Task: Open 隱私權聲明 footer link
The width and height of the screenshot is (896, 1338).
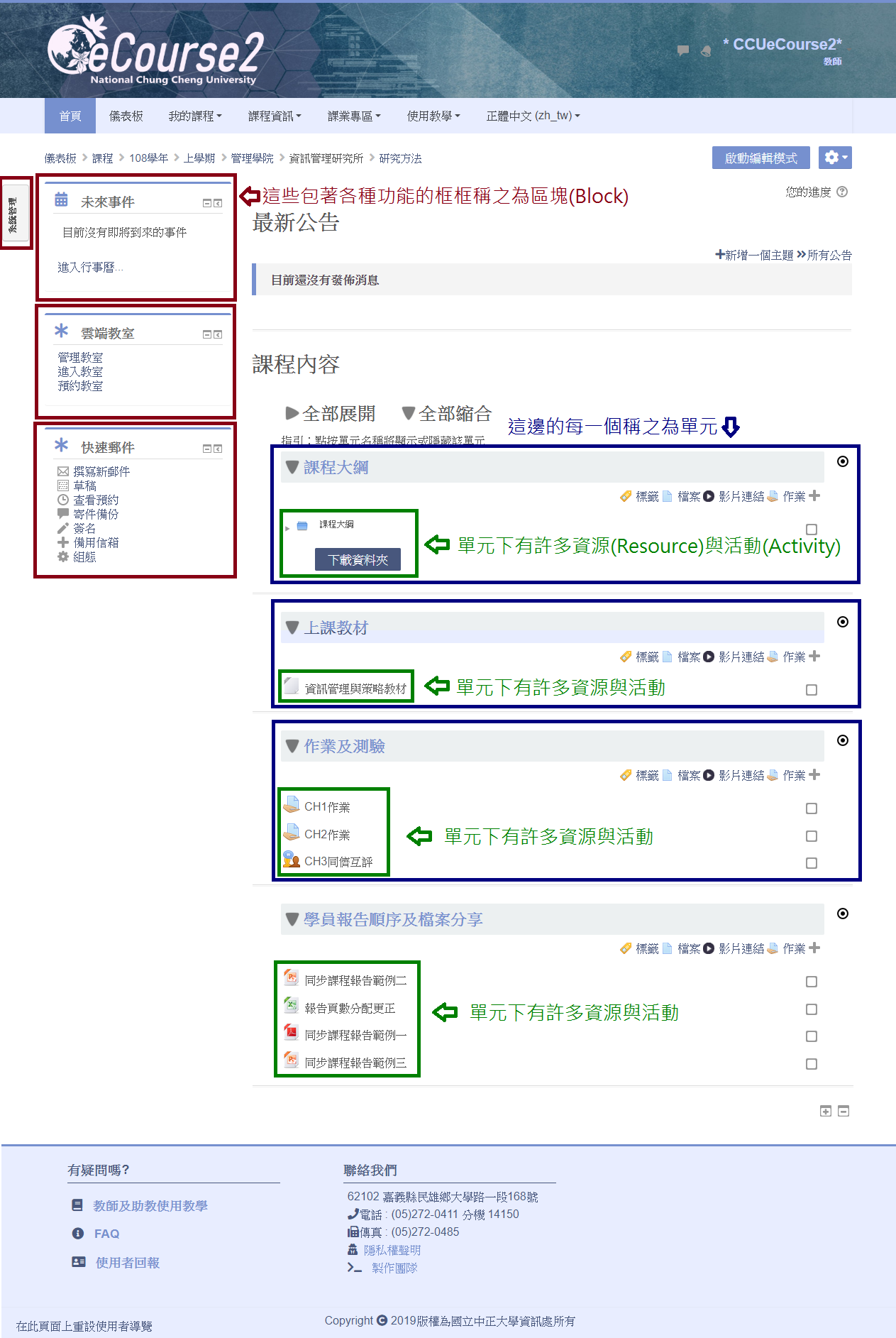Action: pyautogui.click(x=392, y=1250)
